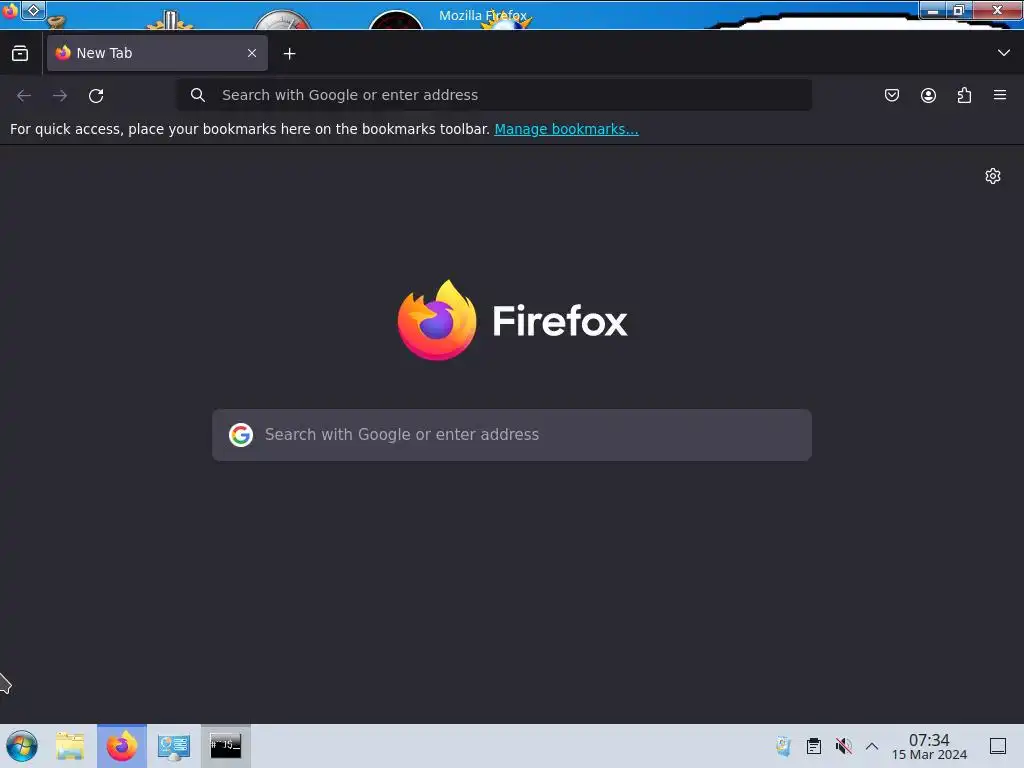This screenshot has height=768, width=1024.
Task: Open the recycle bin tray icon
Action: point(783,746)
